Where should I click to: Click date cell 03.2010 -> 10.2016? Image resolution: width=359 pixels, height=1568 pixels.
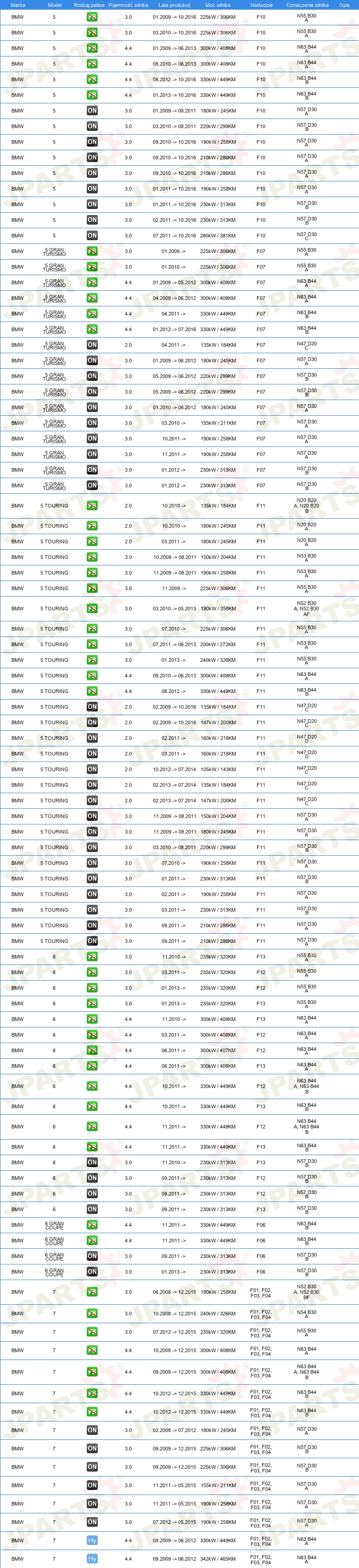pos(174,33)
